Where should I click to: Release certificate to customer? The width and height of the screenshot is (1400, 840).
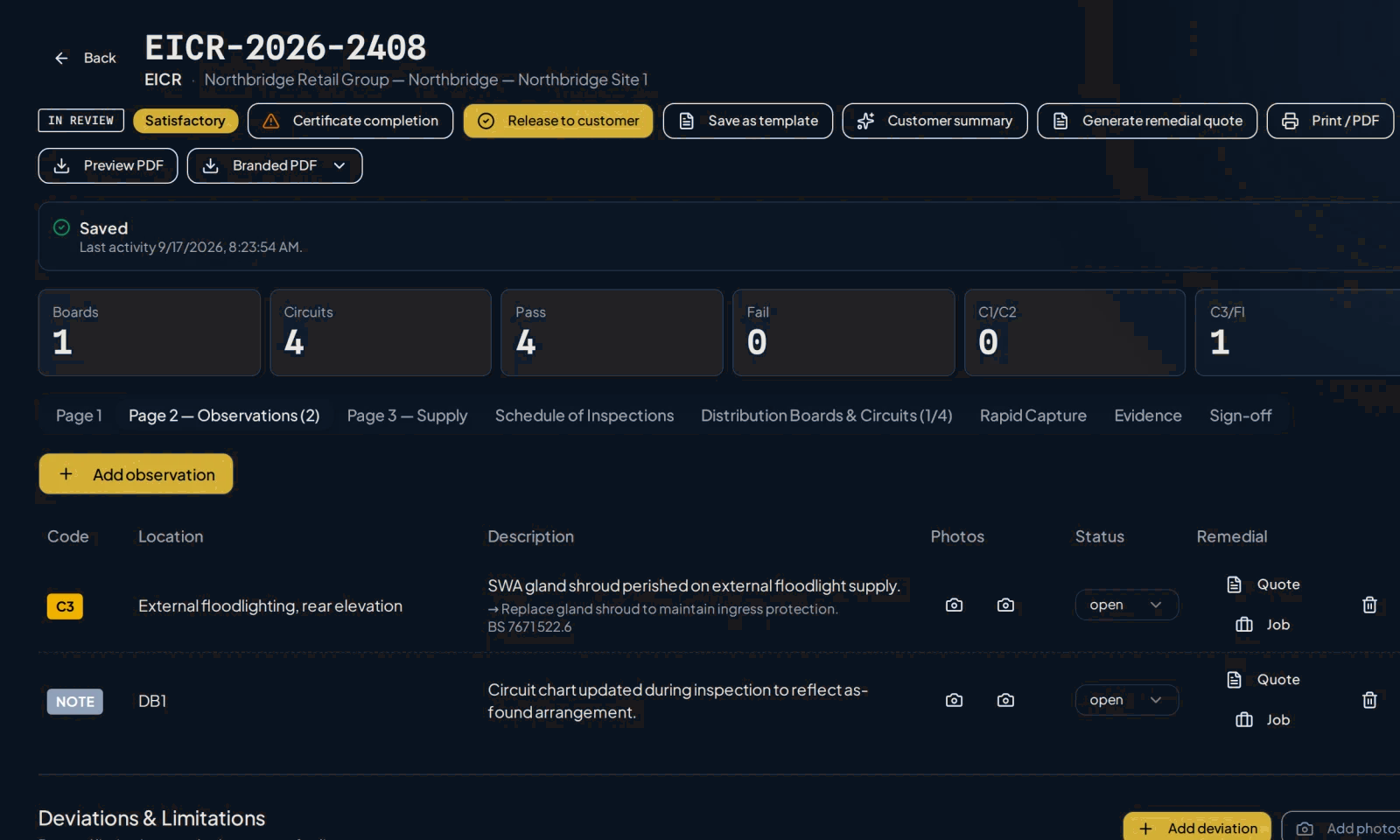[558, 121]
